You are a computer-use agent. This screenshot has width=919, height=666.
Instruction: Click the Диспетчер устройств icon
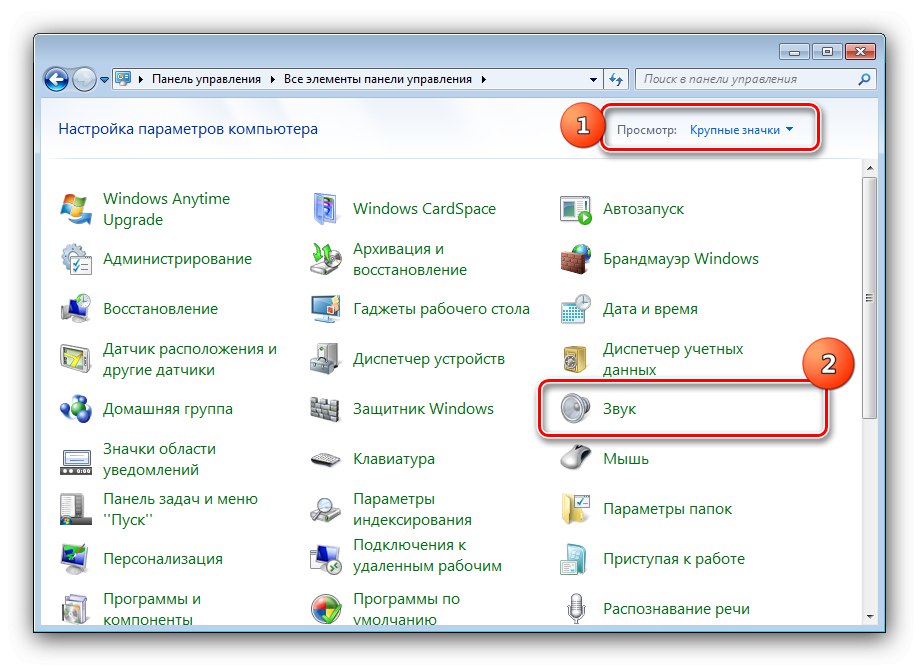(326, 359)
